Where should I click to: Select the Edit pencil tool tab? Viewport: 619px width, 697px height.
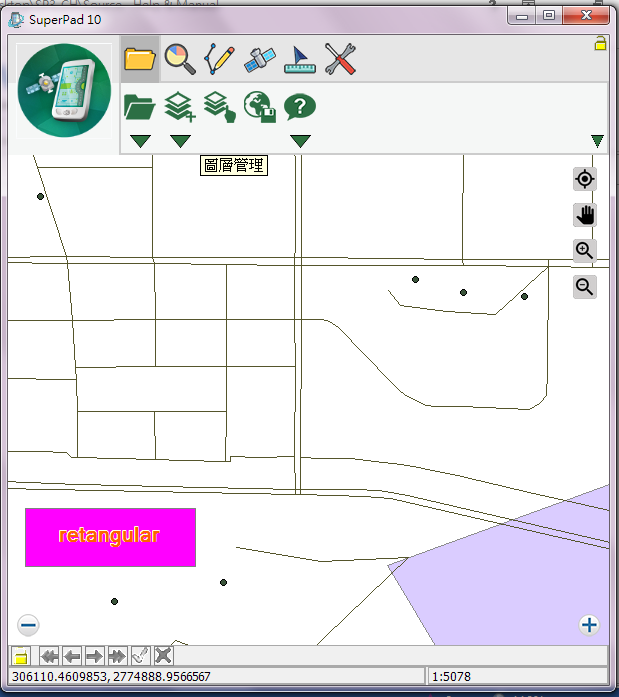pos(220,59)
